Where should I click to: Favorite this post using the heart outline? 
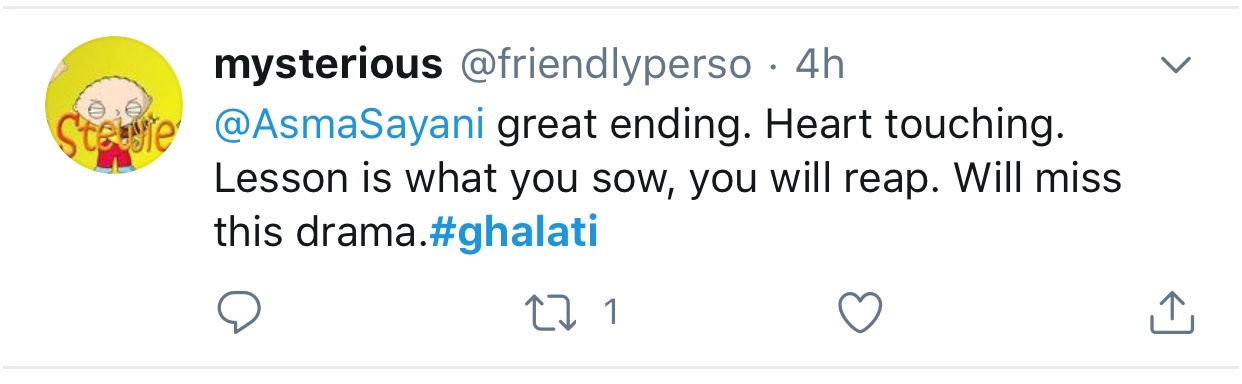pos(859,313)
